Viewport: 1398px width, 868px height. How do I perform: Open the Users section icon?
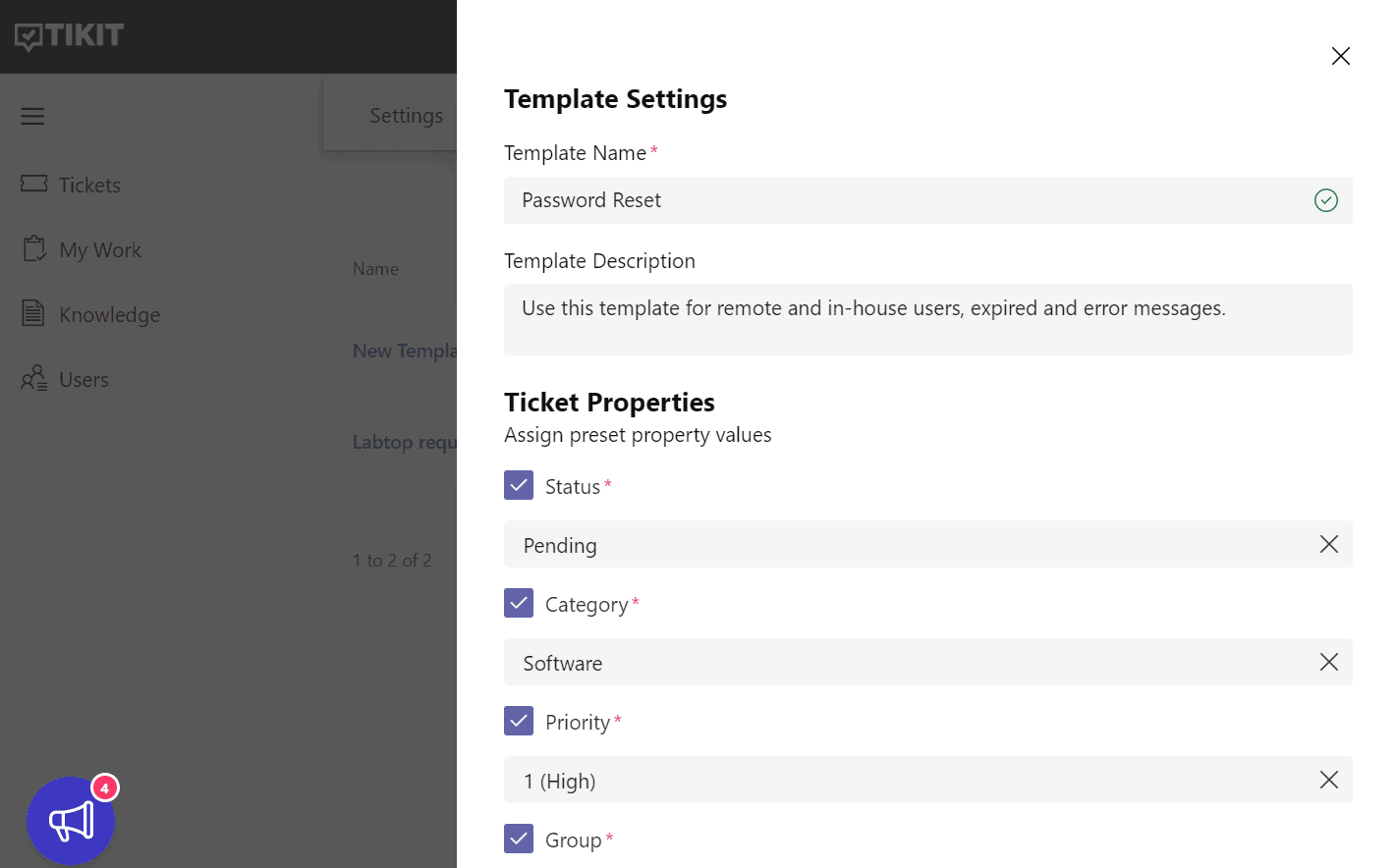pos(32,379)
